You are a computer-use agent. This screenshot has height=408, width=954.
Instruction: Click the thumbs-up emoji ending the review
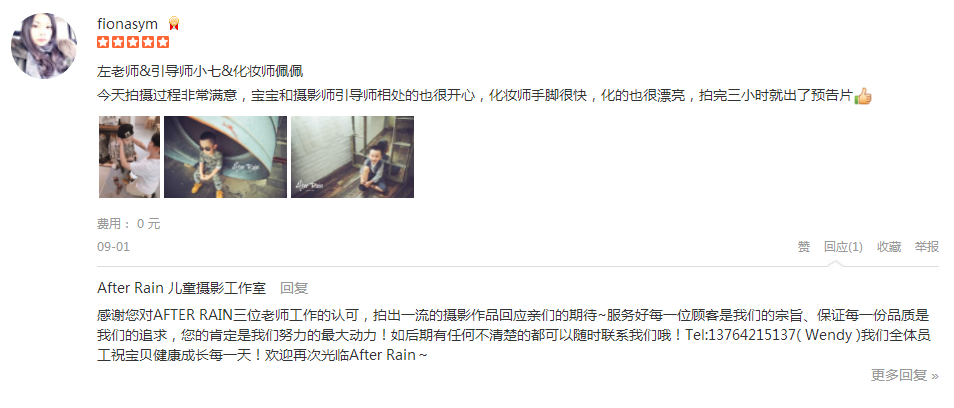[x=863, y=96]
